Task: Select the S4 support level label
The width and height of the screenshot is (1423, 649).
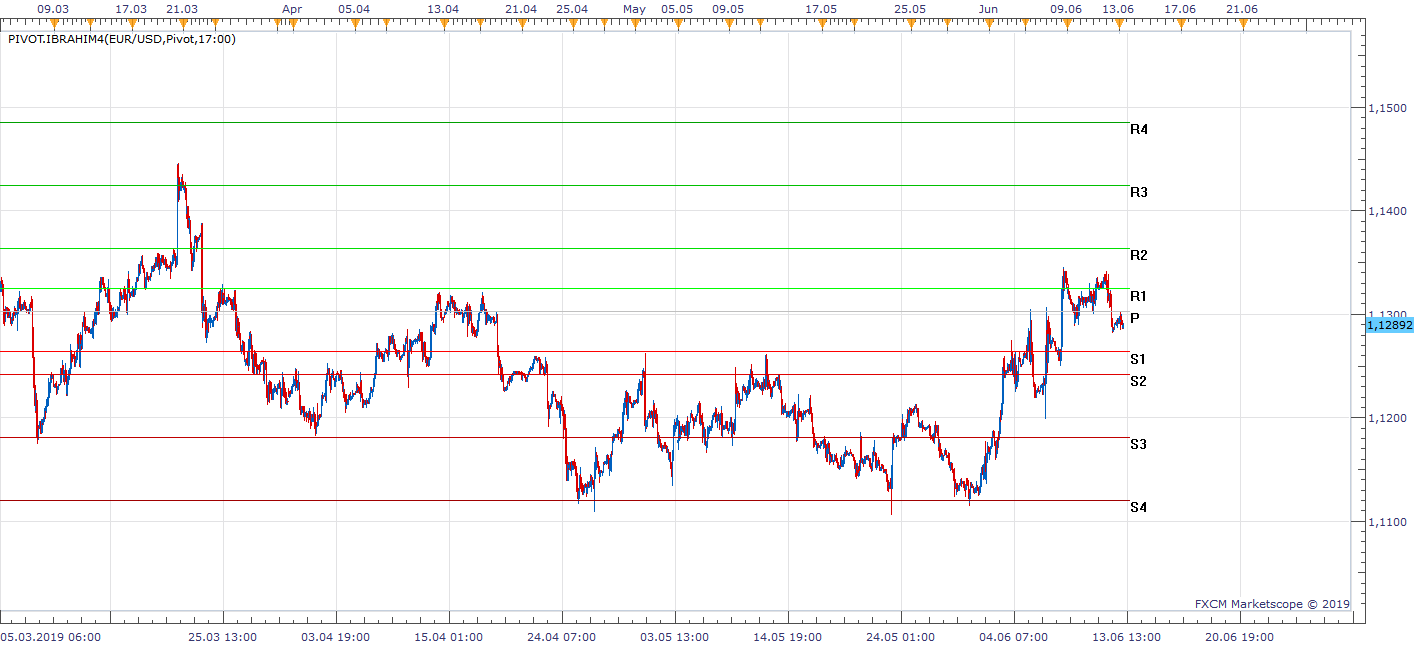Action: click(x=1139, y=507)
